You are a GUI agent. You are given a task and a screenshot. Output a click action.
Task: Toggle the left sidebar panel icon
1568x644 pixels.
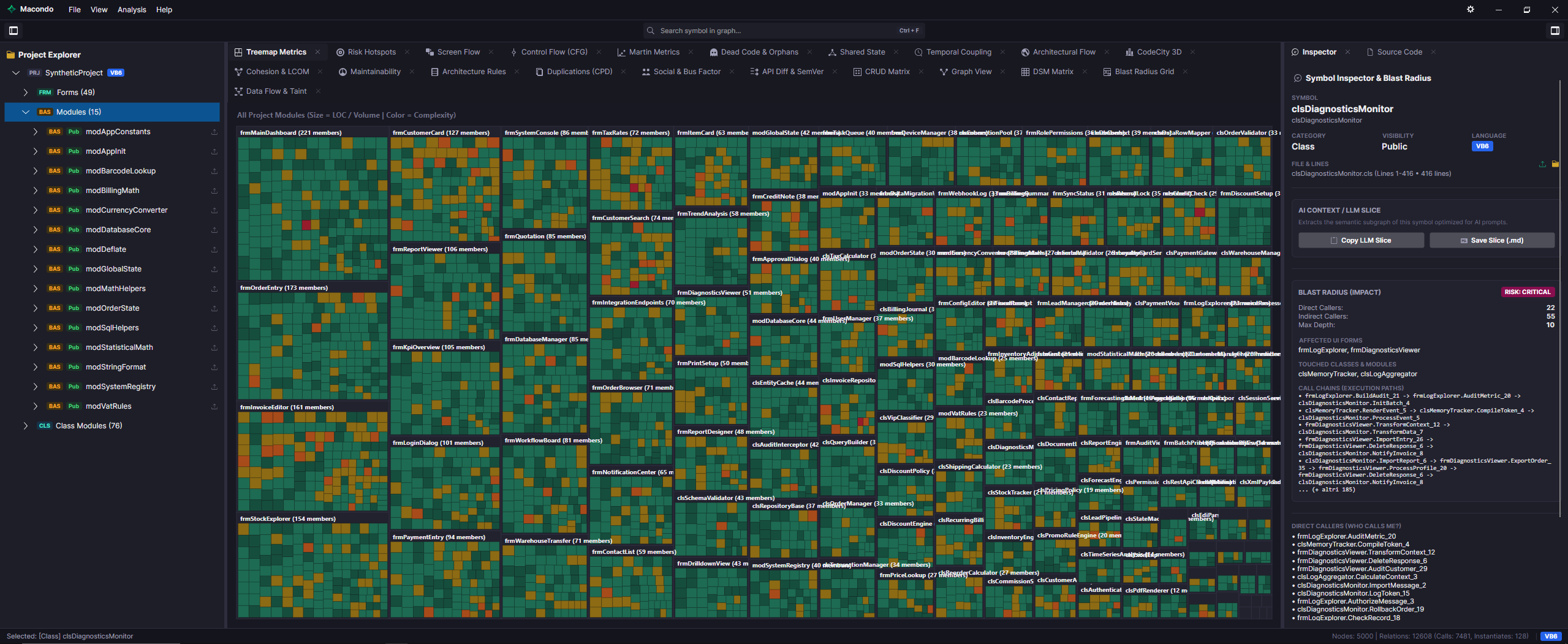tap(13, 31)
